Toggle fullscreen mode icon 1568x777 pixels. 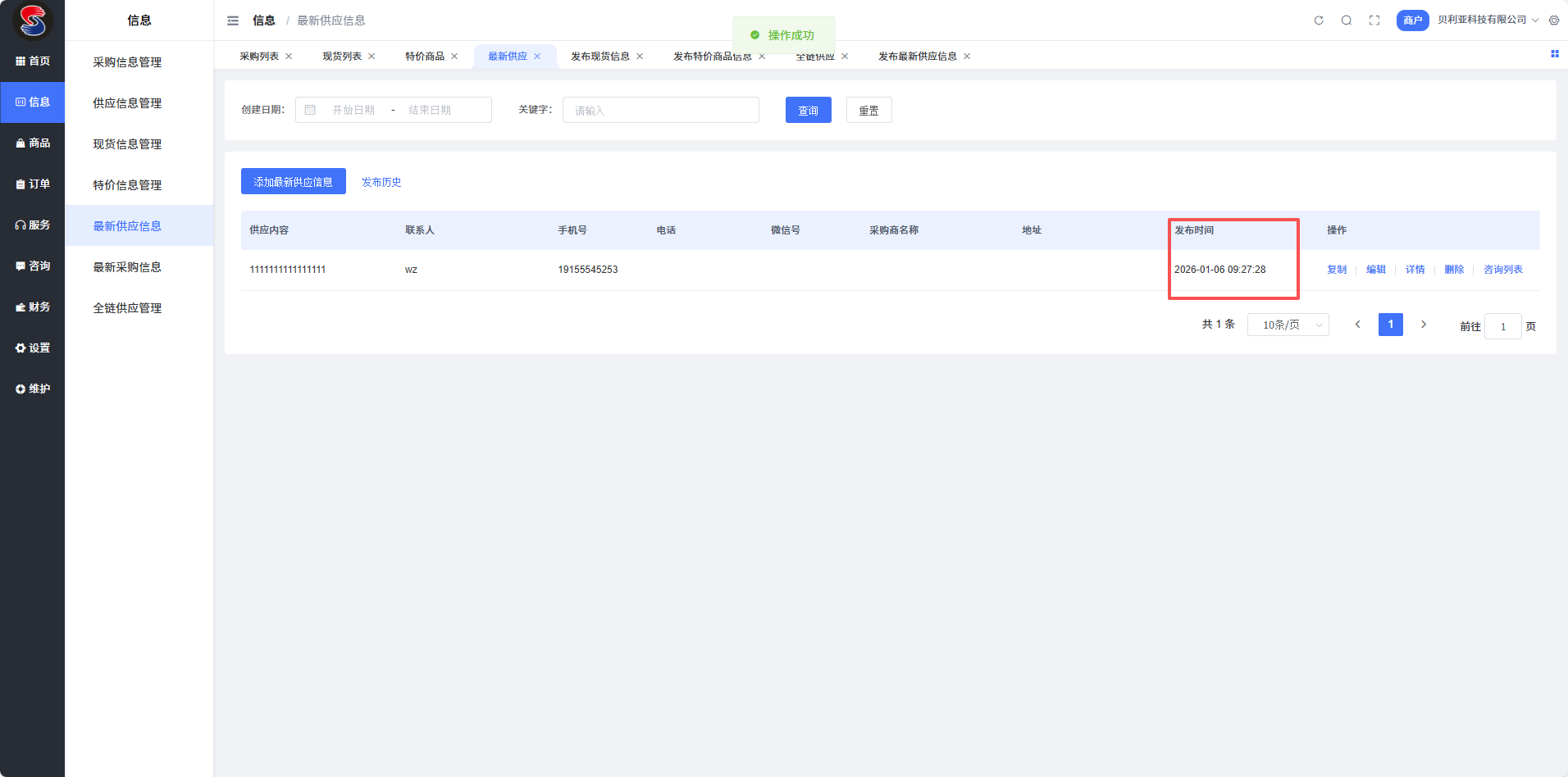pos(1374,20)
